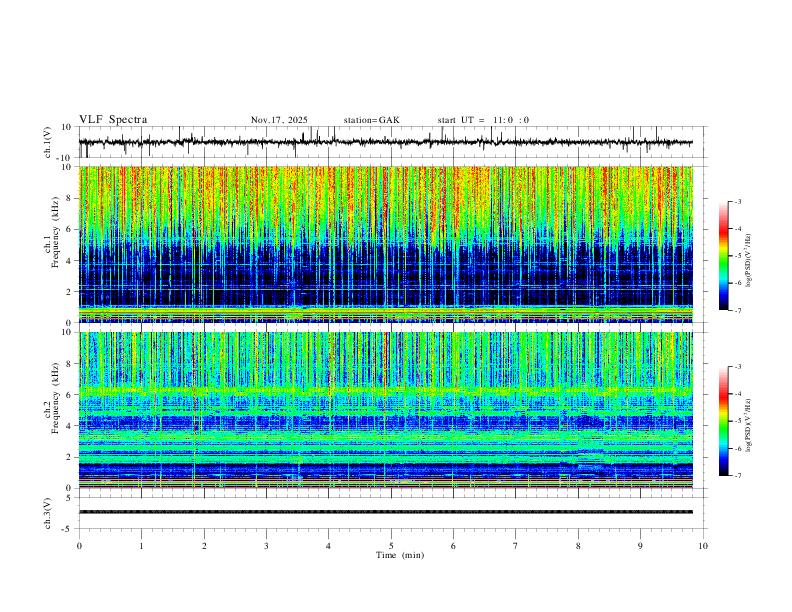The image size is (792, 612).
Task: Click the 'station=GAK' label
Action: pos(371,120)
